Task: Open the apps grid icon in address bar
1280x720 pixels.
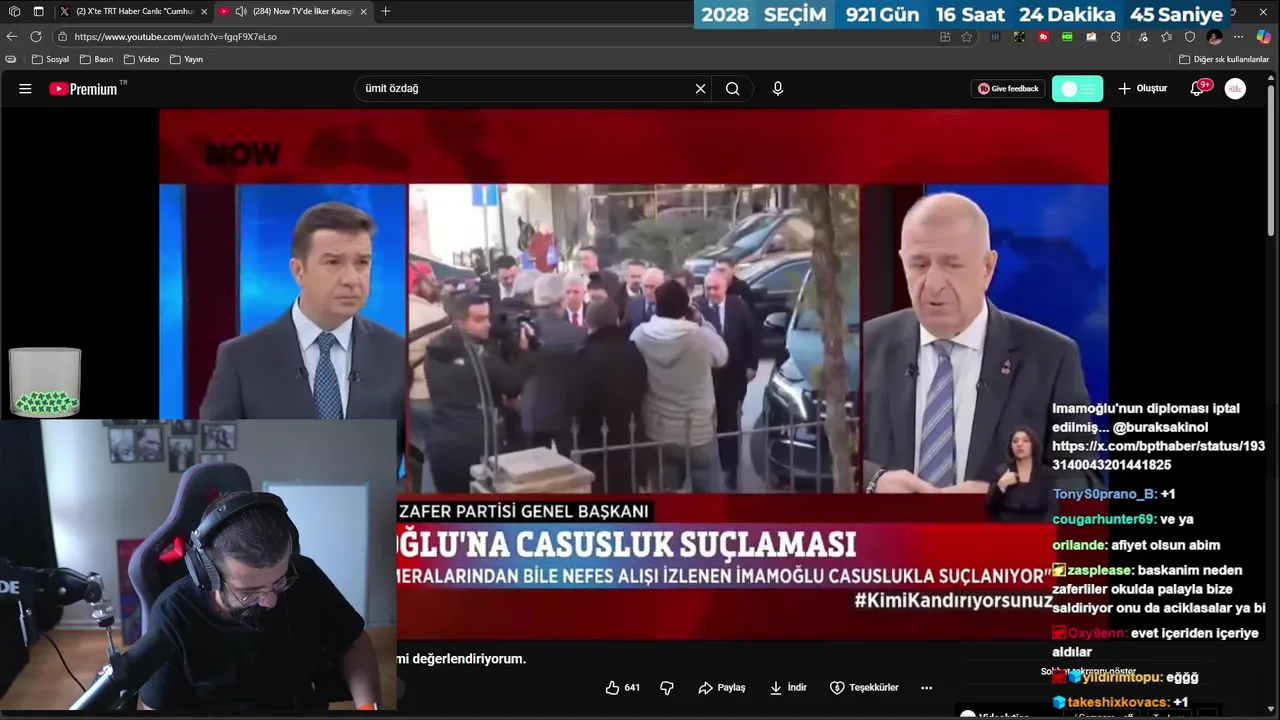Action: (945, 36)
